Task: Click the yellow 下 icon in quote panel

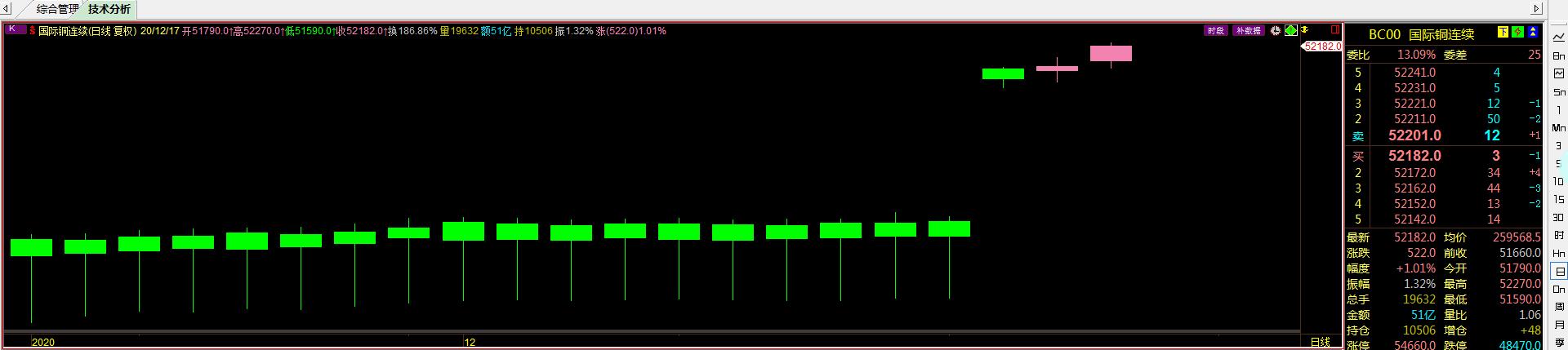Action: tap(1503, 33)
